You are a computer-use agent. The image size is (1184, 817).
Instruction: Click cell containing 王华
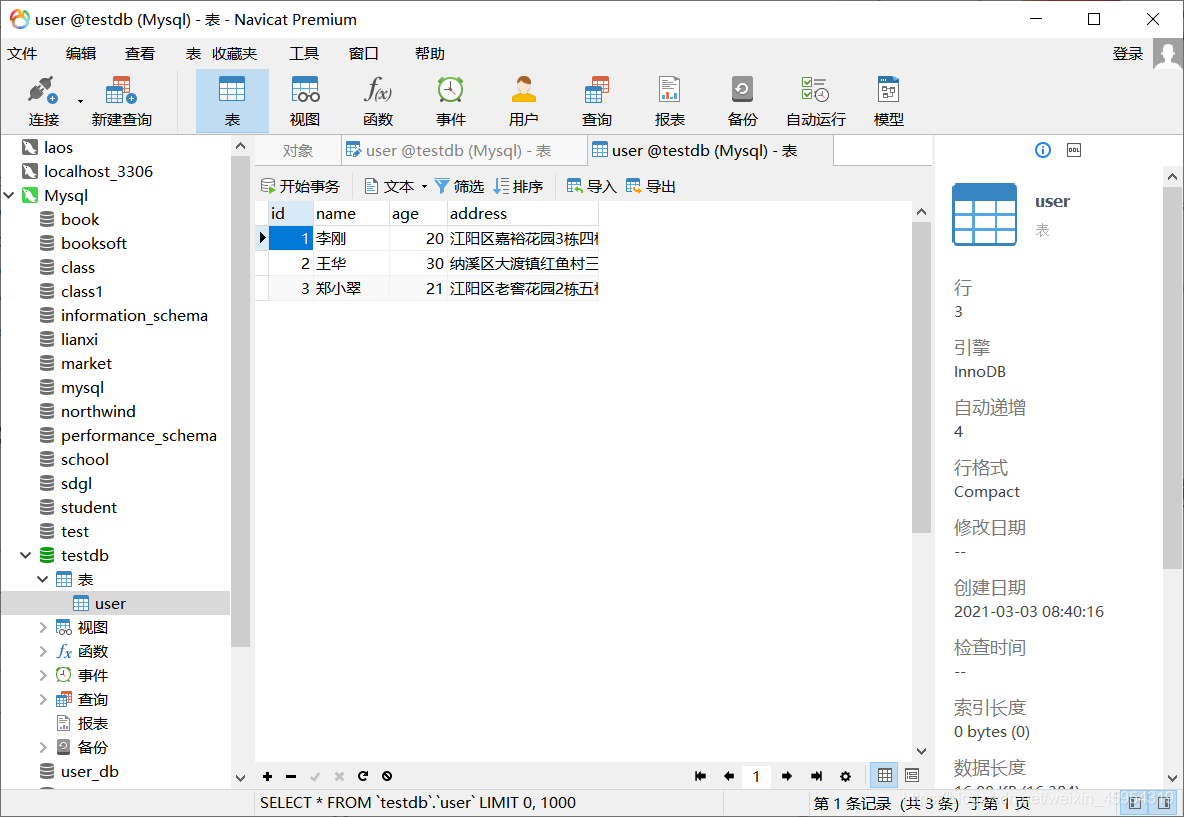pos(351,264)
